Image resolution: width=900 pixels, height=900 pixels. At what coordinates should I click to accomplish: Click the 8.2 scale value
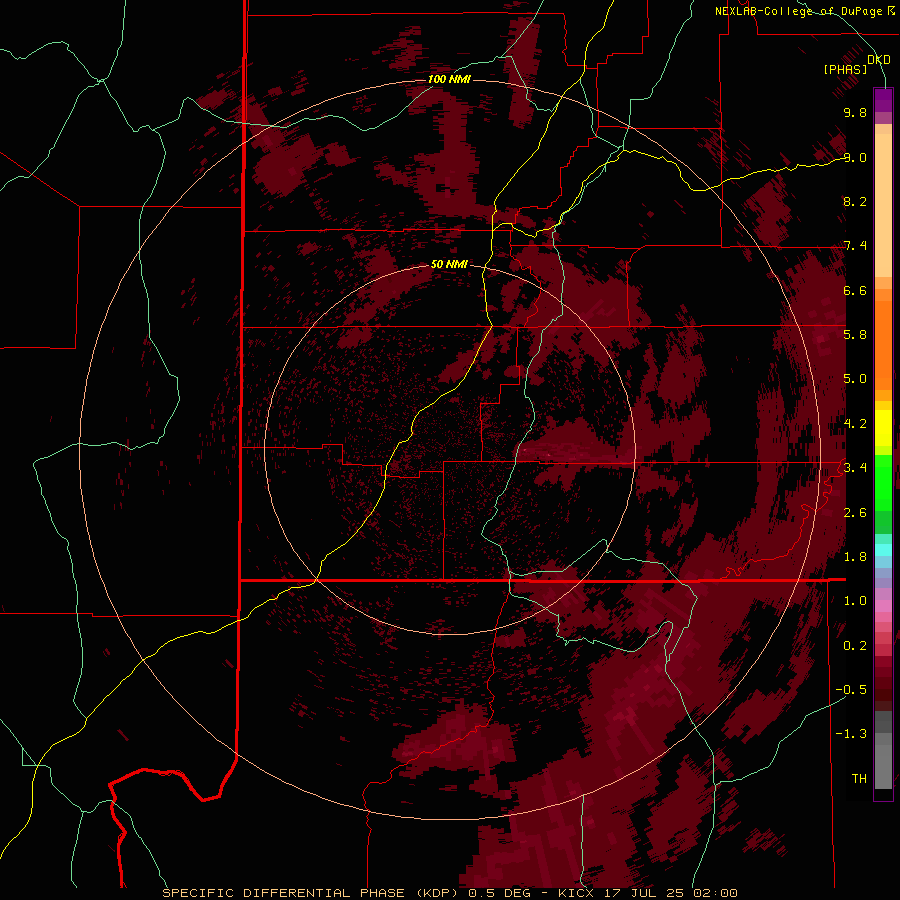855,201
